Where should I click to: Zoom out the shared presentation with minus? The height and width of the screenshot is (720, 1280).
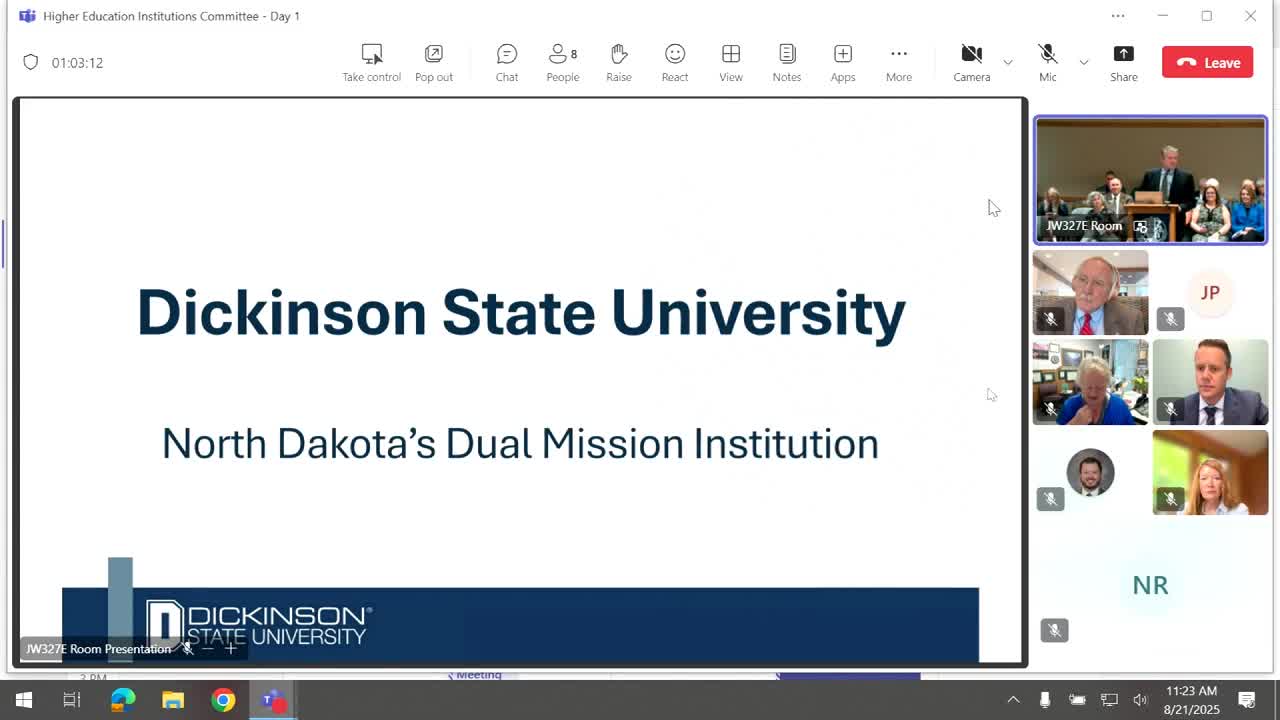(208, 649)
